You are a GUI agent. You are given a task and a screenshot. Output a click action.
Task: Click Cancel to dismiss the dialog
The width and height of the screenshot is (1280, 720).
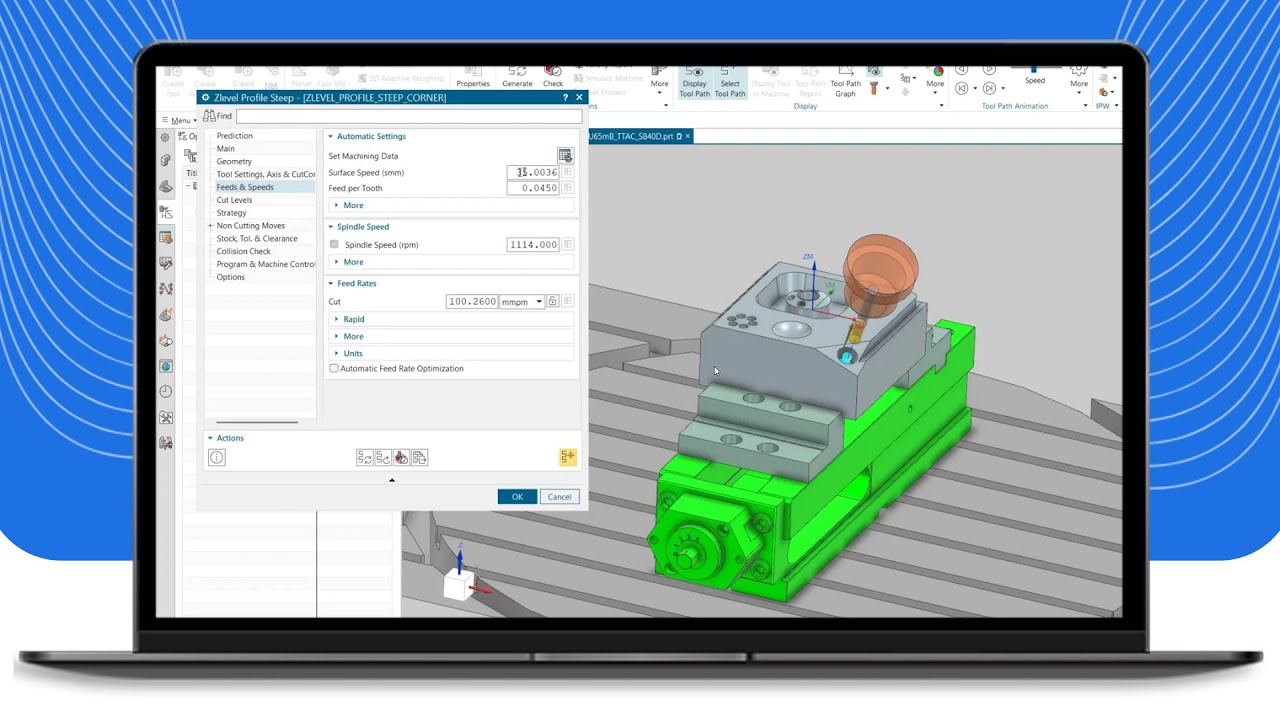559,497
